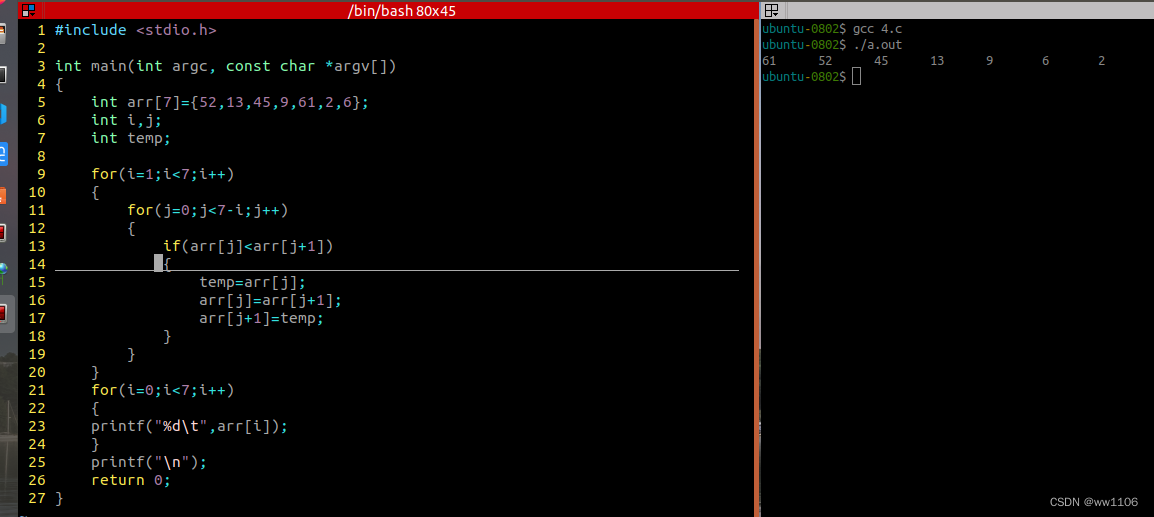Click the 'arr[j+1]=temp;' statement

pos(261,318)
